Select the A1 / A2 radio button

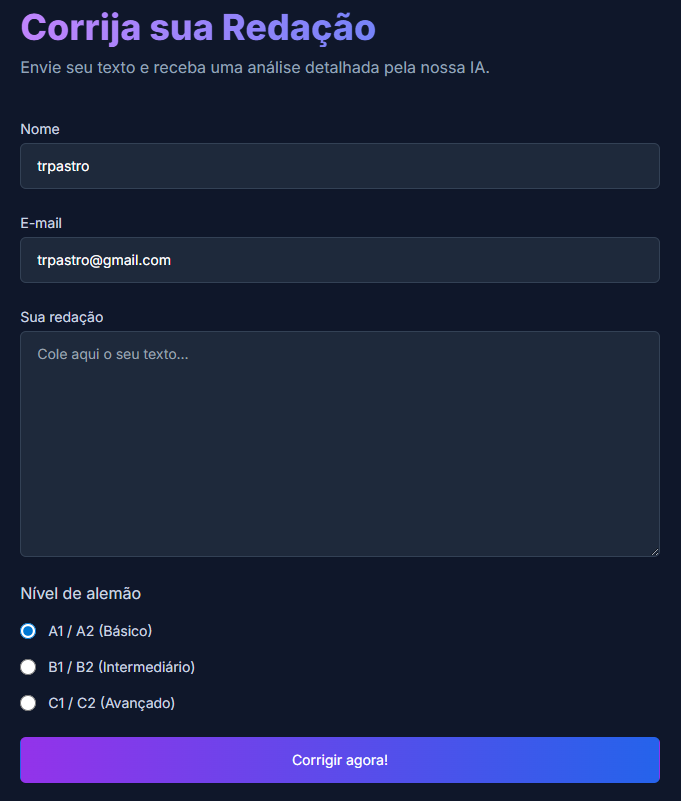tap(28, 631)
